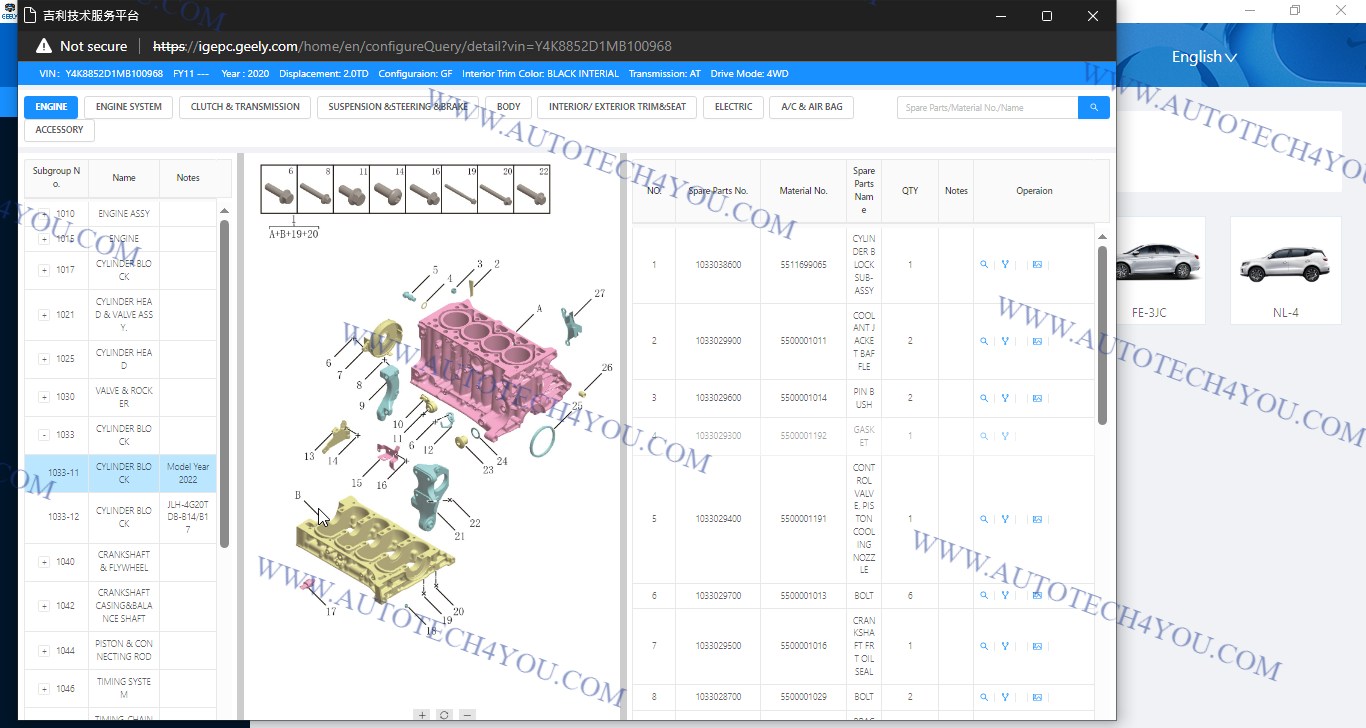Open the English language dropdown
Screen dimensions: 1366x728
tap(1204, 57)
